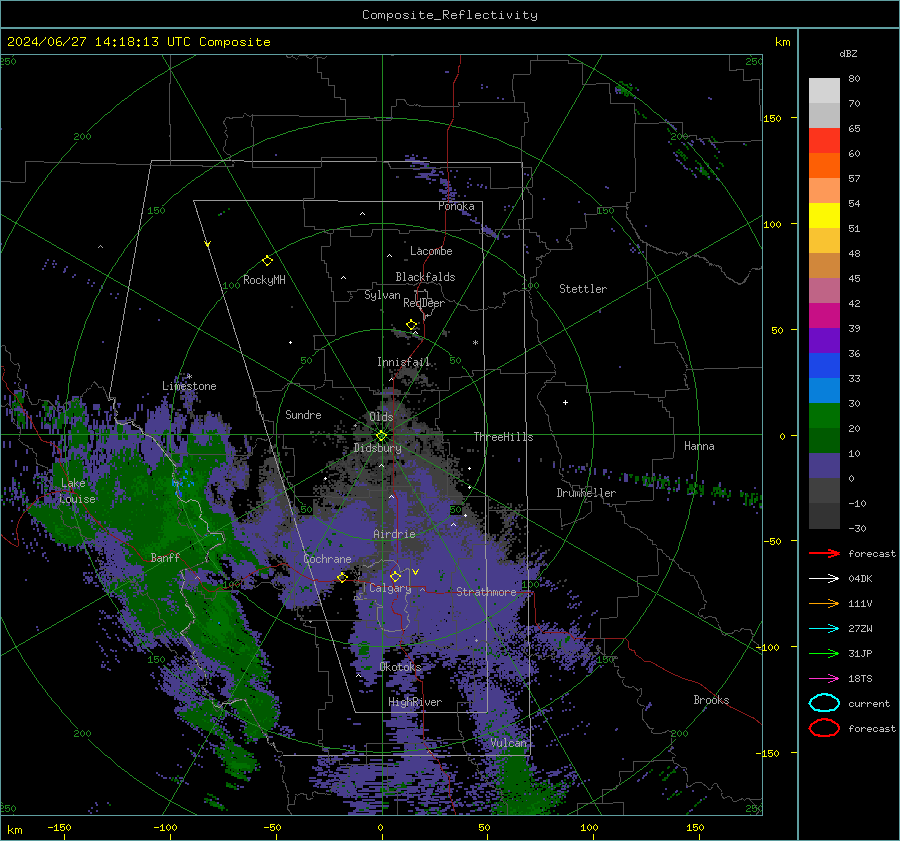
Task: Click the red forecast ellipse in the legend
Action: [824, 728]
